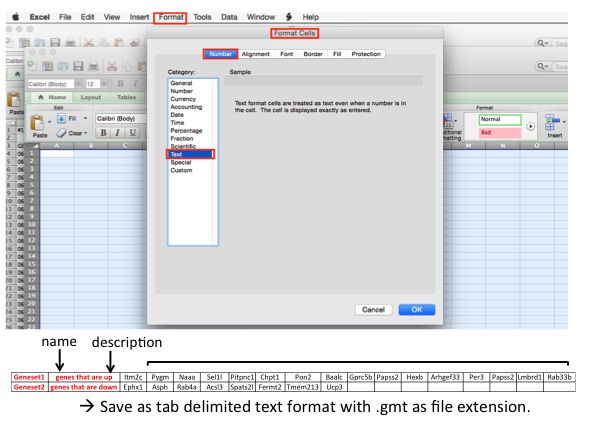Open the Protection tab in Format Cells
This screenshot has height=428, width=608.
[366, 54]
